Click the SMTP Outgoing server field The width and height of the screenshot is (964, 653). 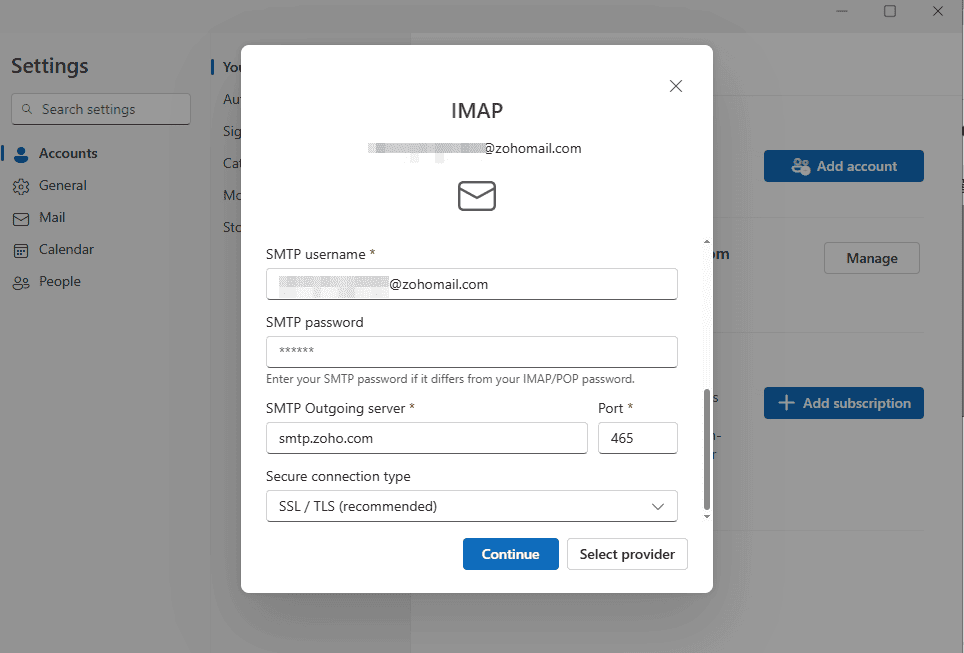427,438
